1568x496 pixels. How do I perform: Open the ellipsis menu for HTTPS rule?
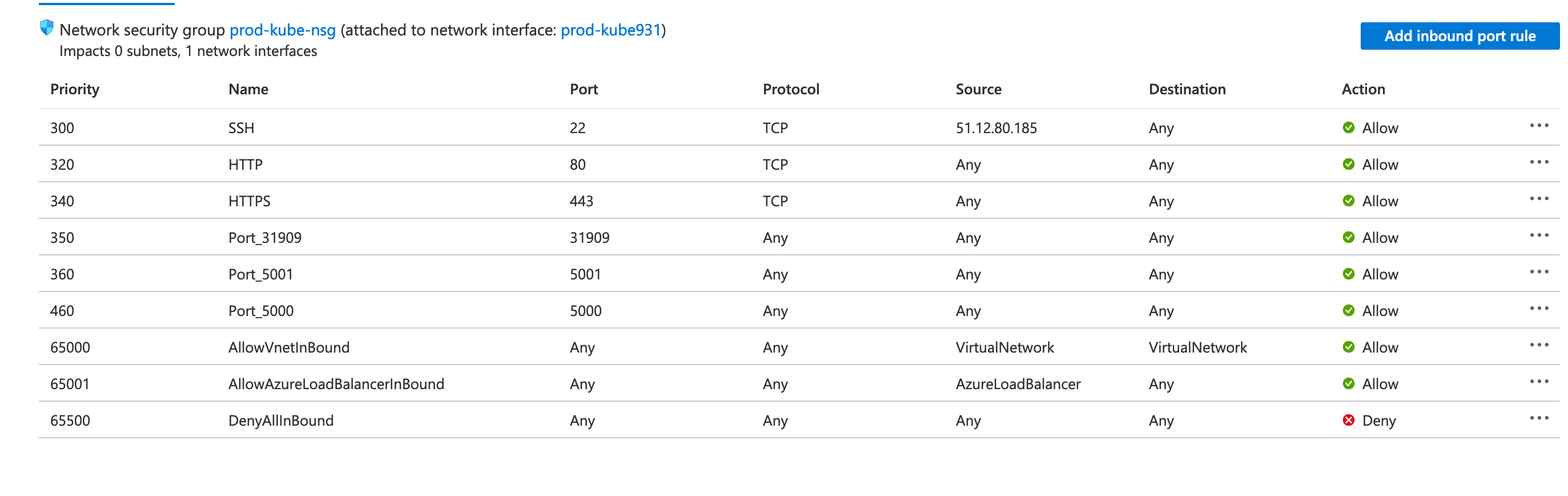point(1538,199)
